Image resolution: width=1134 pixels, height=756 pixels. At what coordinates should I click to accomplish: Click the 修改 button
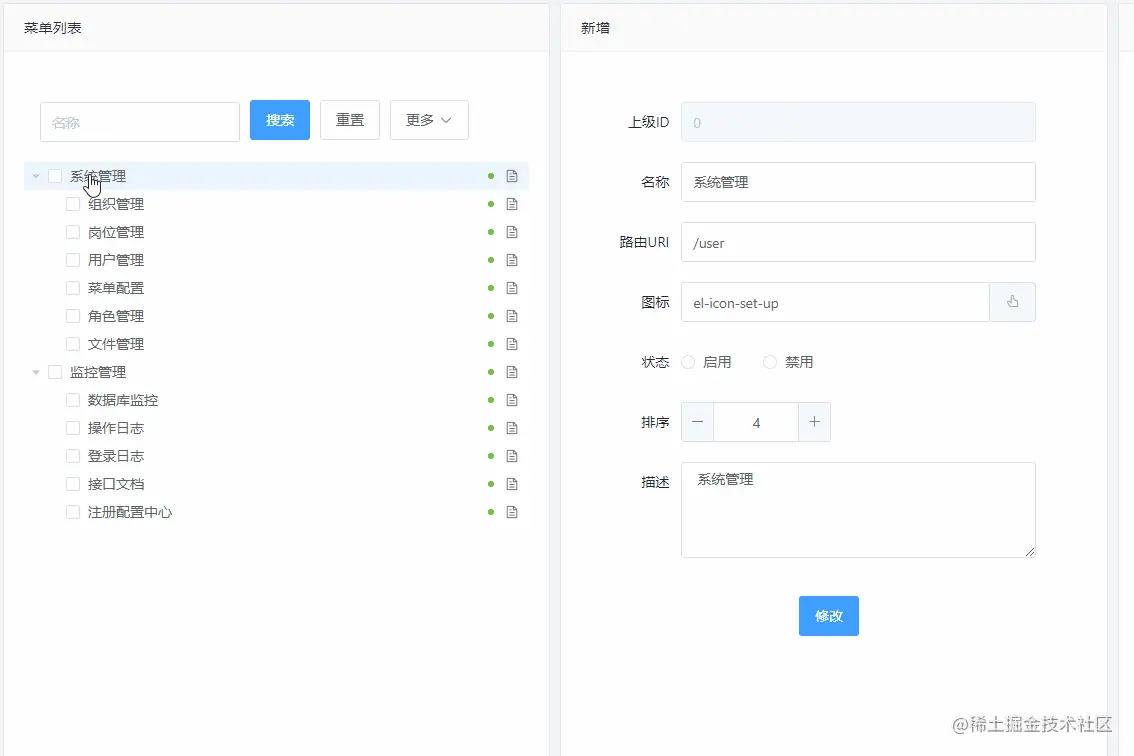829,616
